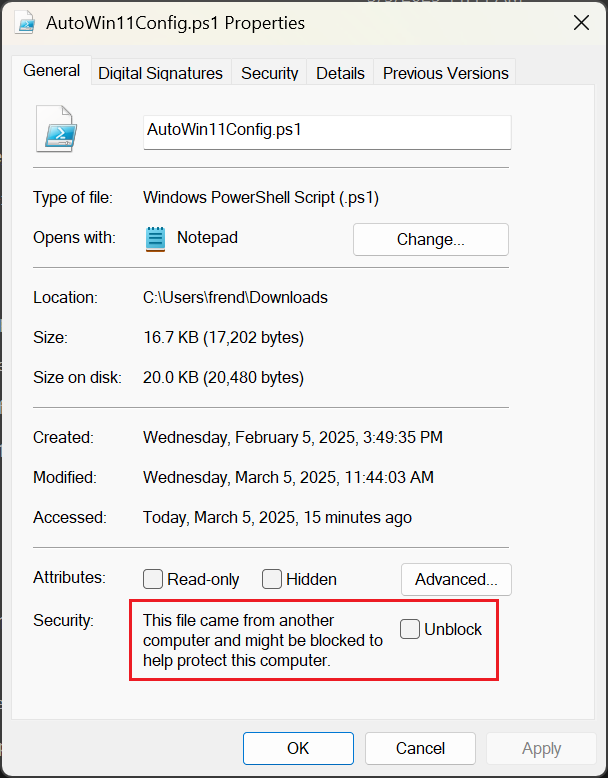
Task: Click the large PowerShell script file icon
Action: click(57, 129)
